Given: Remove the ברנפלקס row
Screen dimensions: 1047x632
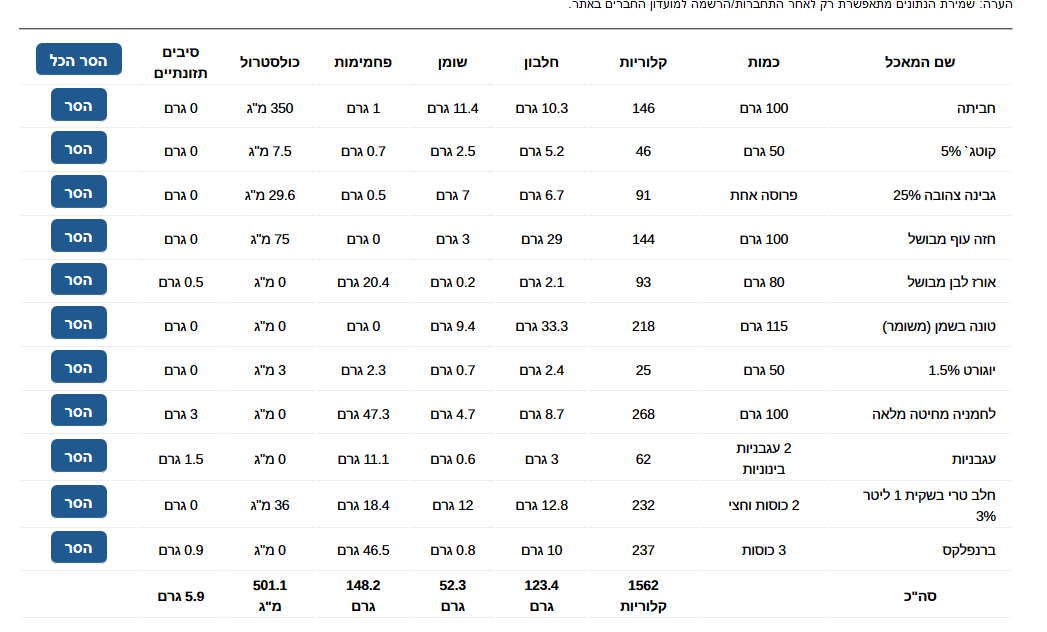Looking at the screenshot, I should click(79, 547).
